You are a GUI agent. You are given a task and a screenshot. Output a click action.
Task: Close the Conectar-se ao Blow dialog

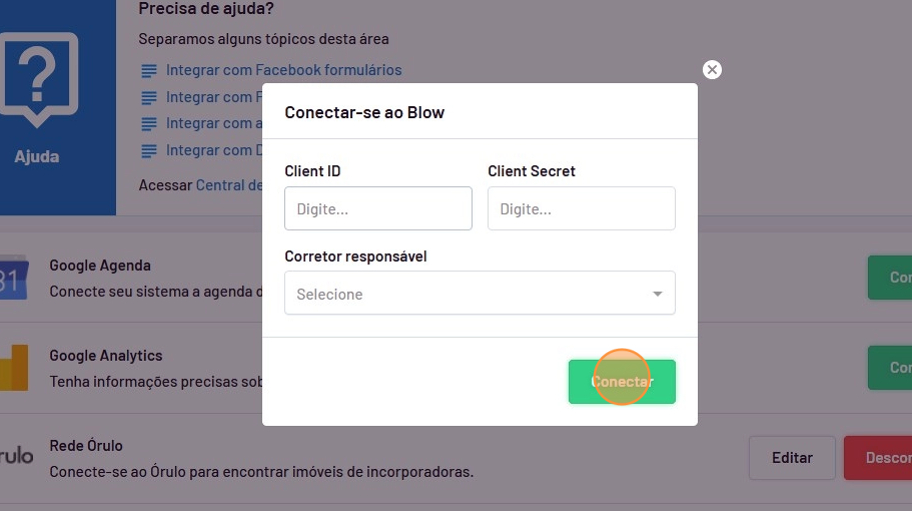click(x=712, y=70)
